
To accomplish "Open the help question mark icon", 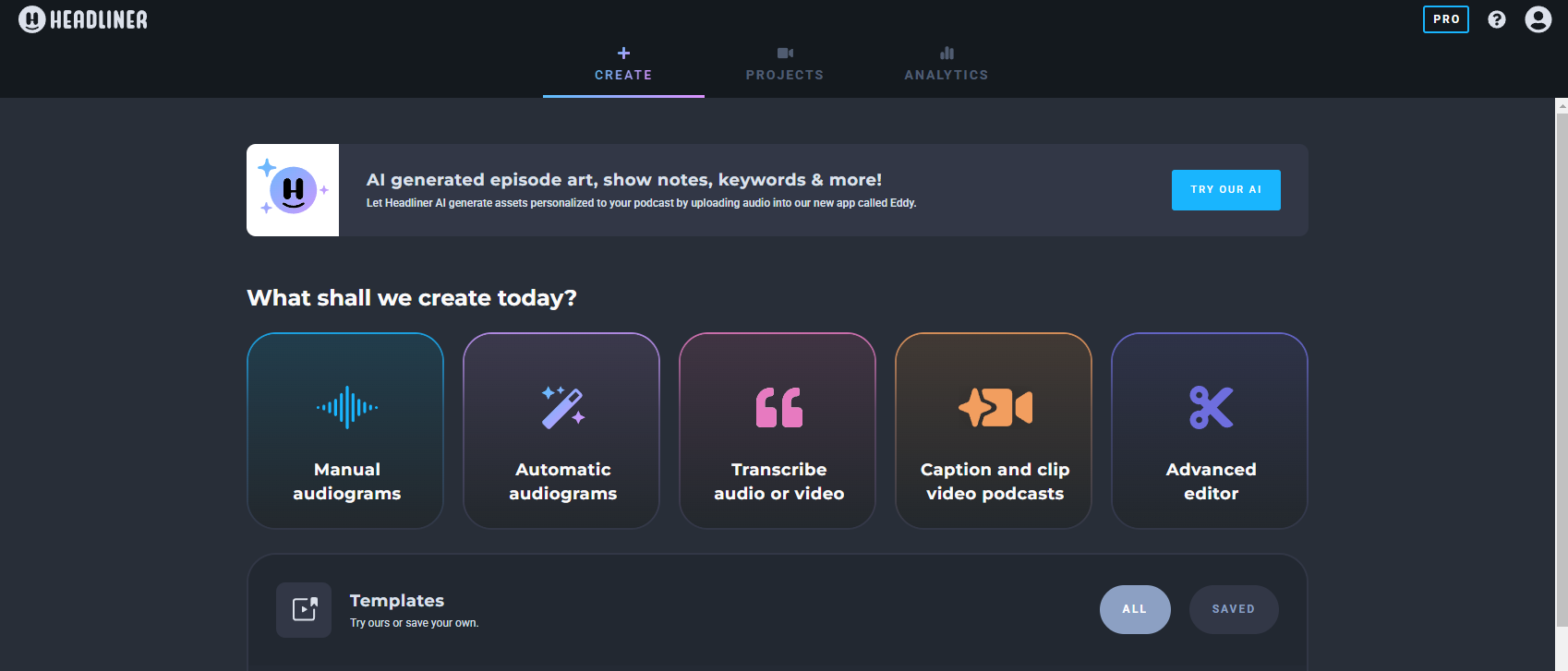I will (x=1497, y=19).
